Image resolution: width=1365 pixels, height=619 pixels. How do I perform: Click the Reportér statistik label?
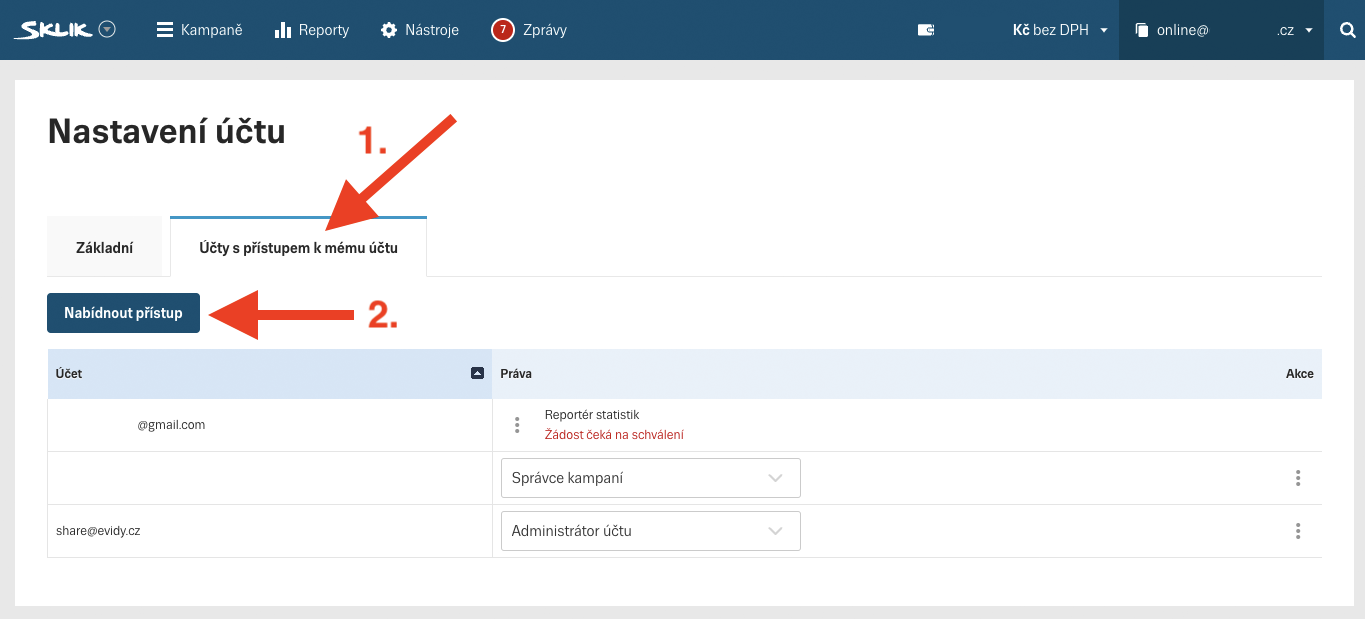[592, 414]
